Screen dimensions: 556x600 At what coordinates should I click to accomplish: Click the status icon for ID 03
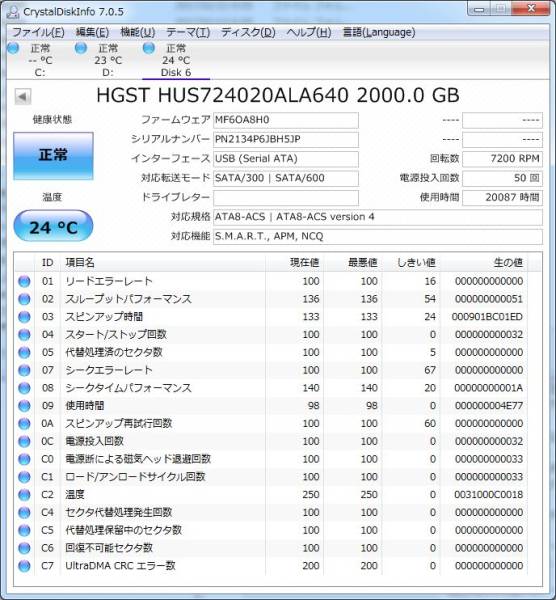pyautogui.click(x=24, y=317)
